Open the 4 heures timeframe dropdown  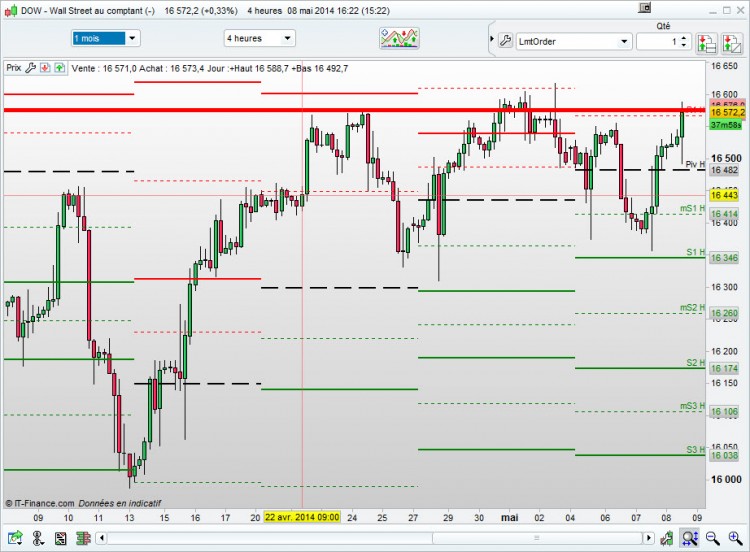point(259,38)
